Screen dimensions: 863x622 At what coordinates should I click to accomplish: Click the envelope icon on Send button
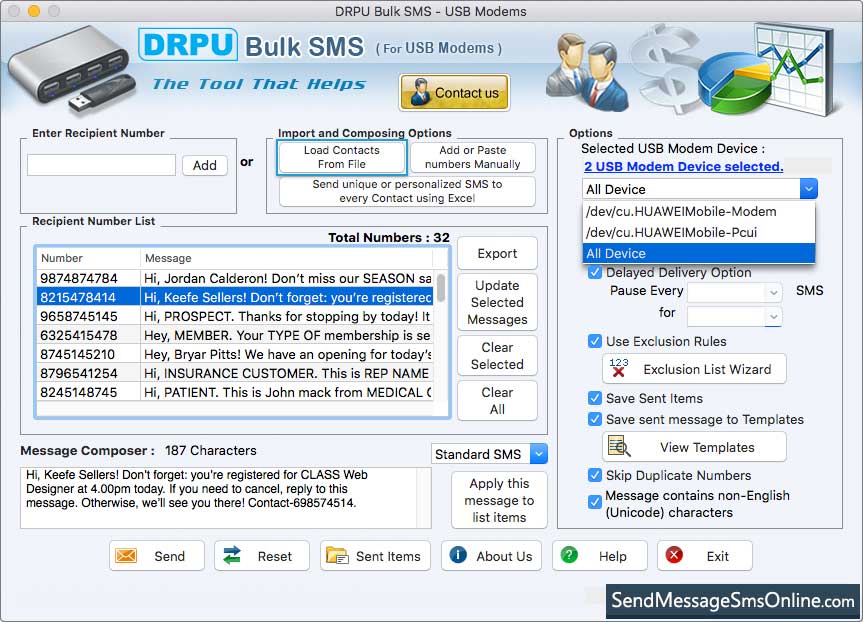pos(126,556)
